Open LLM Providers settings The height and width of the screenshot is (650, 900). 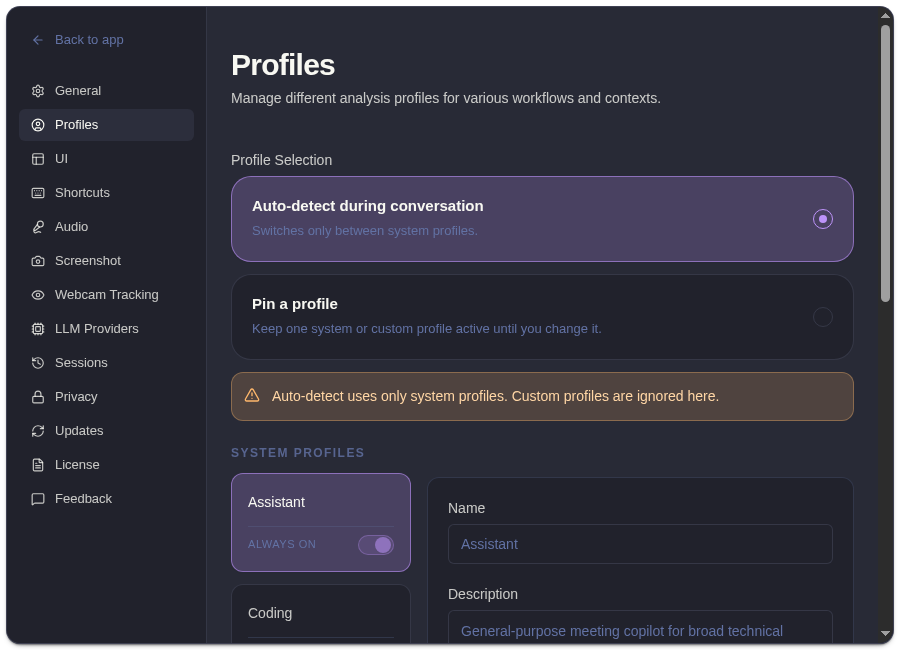pos(106,328)
